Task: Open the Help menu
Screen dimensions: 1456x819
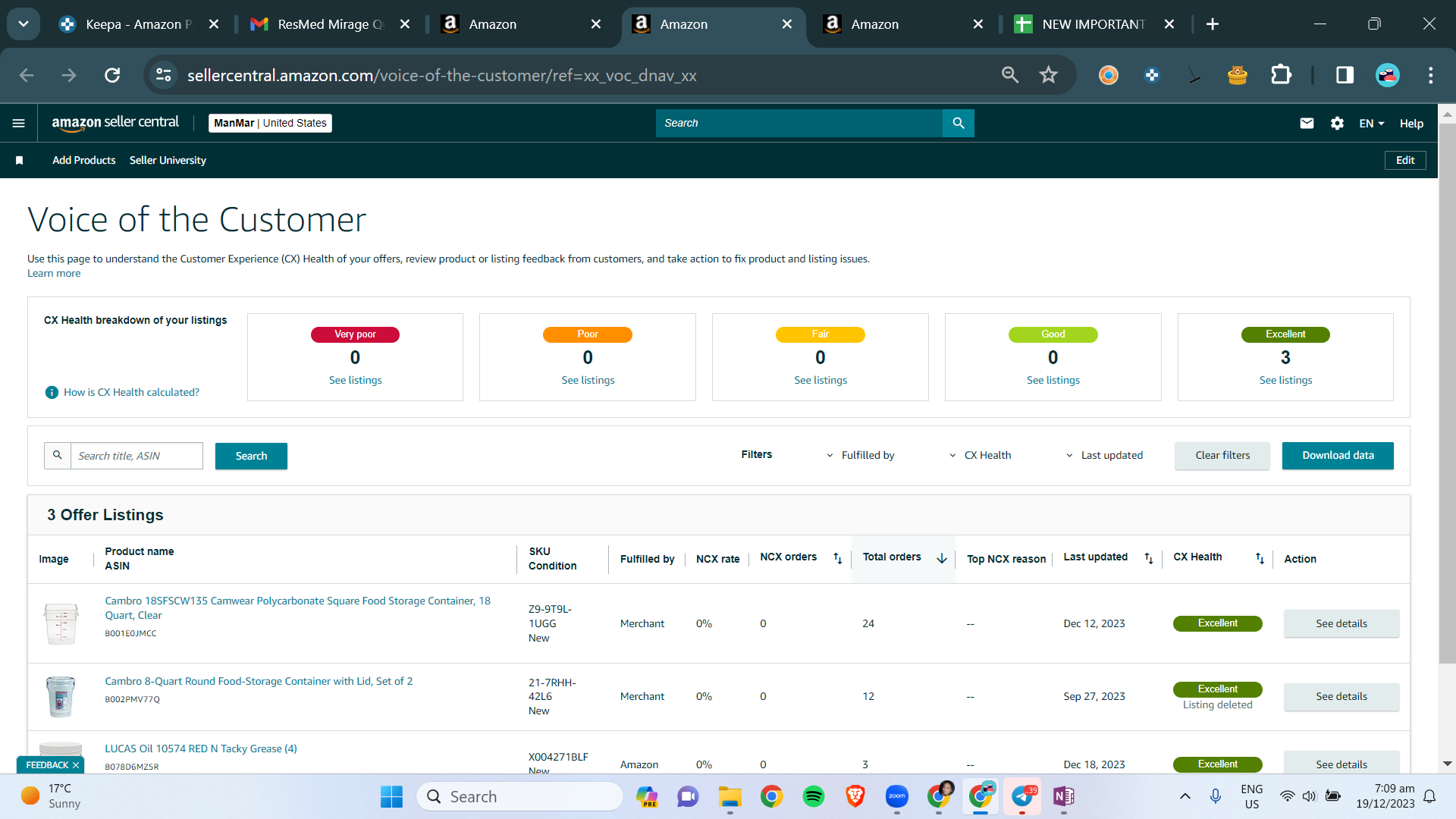Action: click(1411, 124)
